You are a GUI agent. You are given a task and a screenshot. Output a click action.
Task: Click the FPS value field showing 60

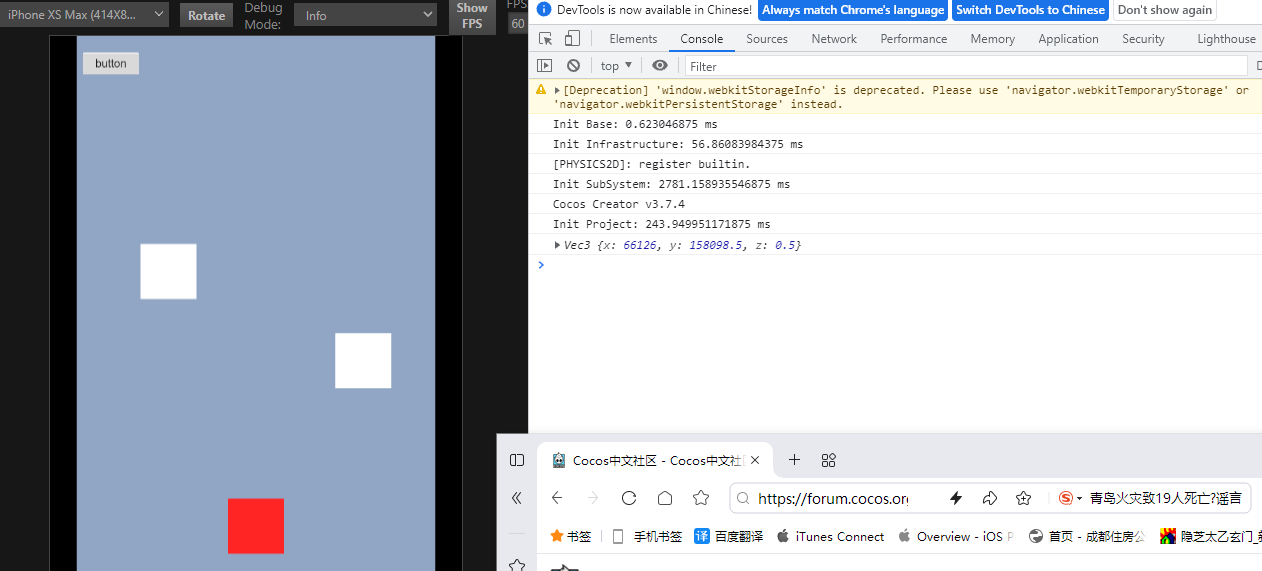click(518, 23)
